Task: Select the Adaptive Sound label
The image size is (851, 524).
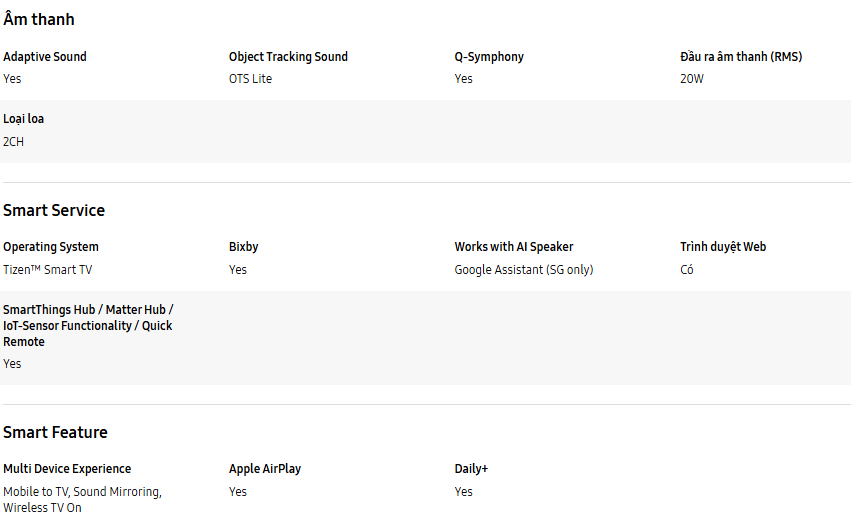Action: [x=45, y=57]
